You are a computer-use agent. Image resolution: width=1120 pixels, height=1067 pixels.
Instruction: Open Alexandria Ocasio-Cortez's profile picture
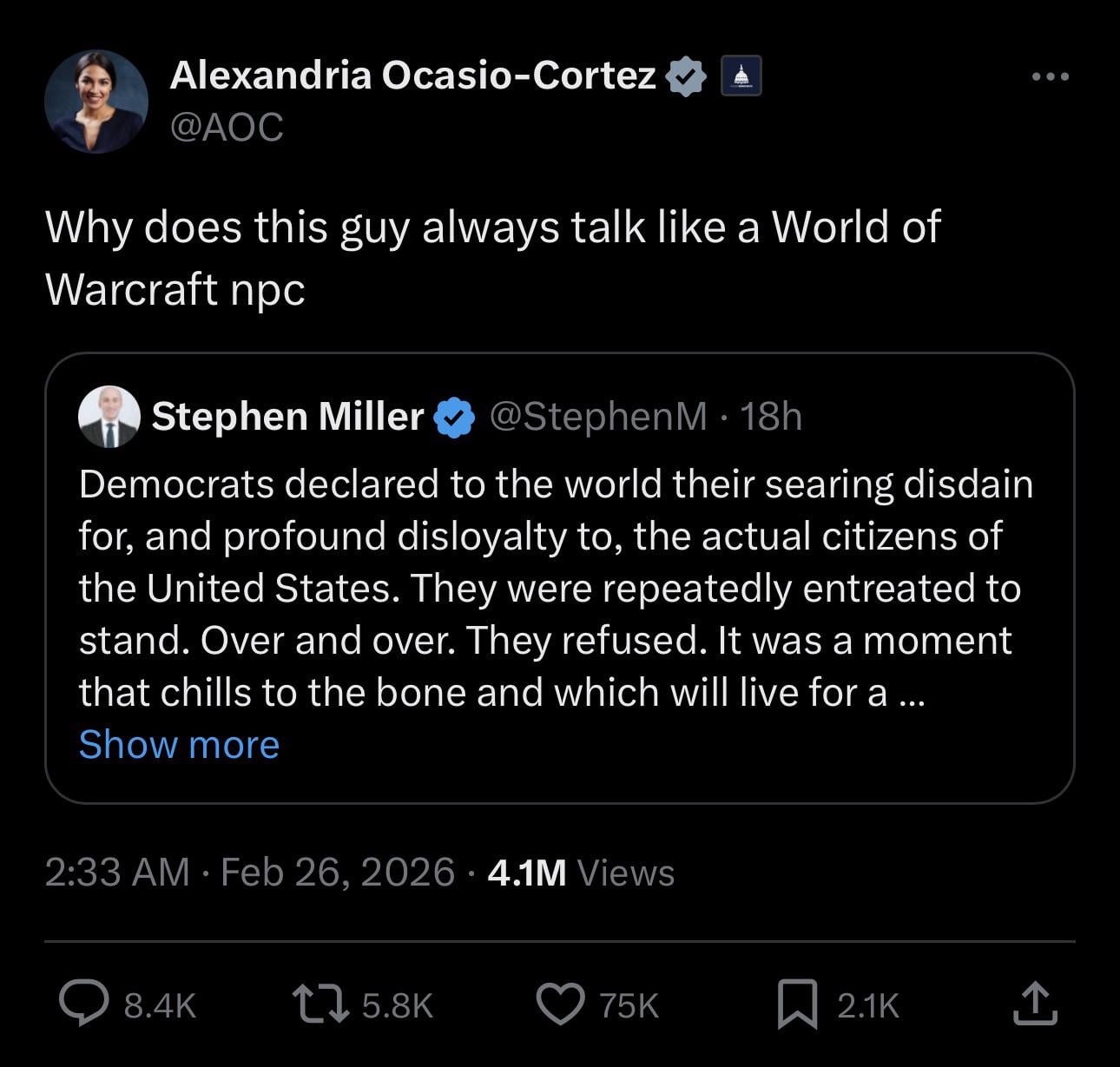point(96,102)
